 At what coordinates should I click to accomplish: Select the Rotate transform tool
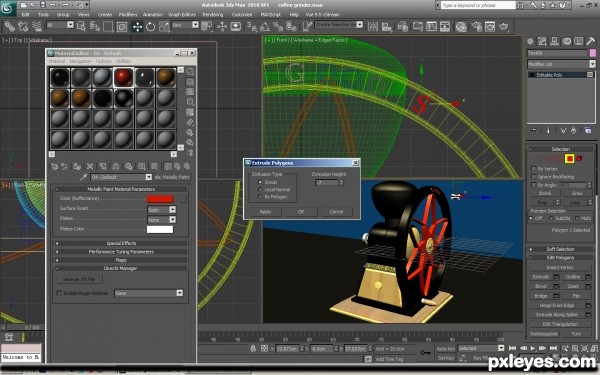150,26
